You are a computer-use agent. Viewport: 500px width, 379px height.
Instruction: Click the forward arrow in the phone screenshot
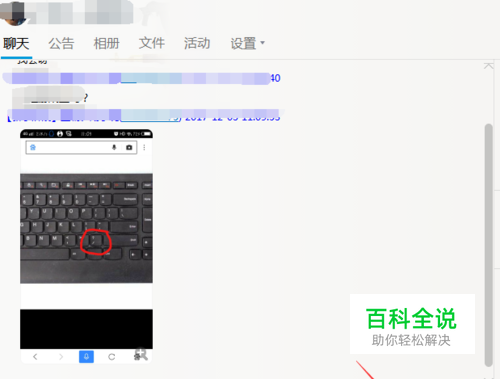pyautogui.click(x=61, y=357)
